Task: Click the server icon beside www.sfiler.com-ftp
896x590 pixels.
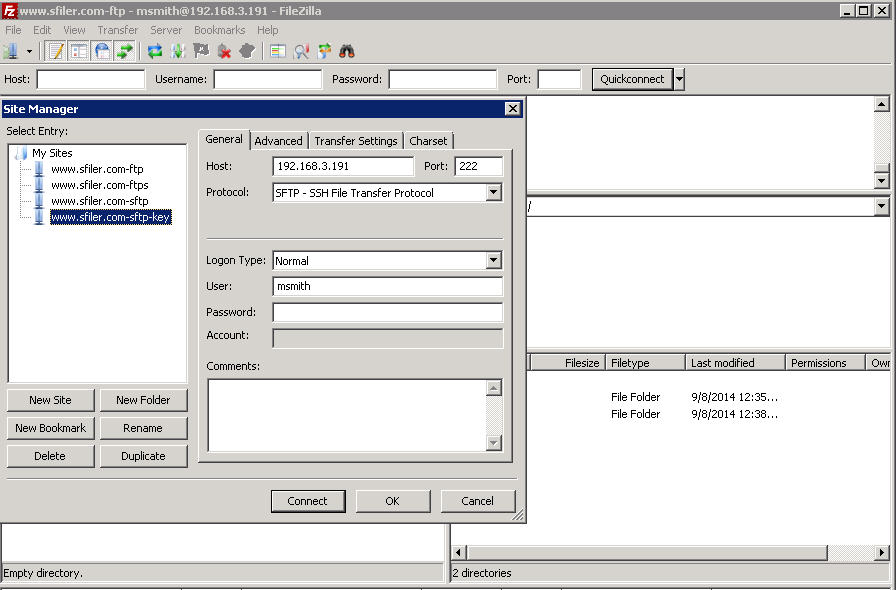Action: point(39,169)
